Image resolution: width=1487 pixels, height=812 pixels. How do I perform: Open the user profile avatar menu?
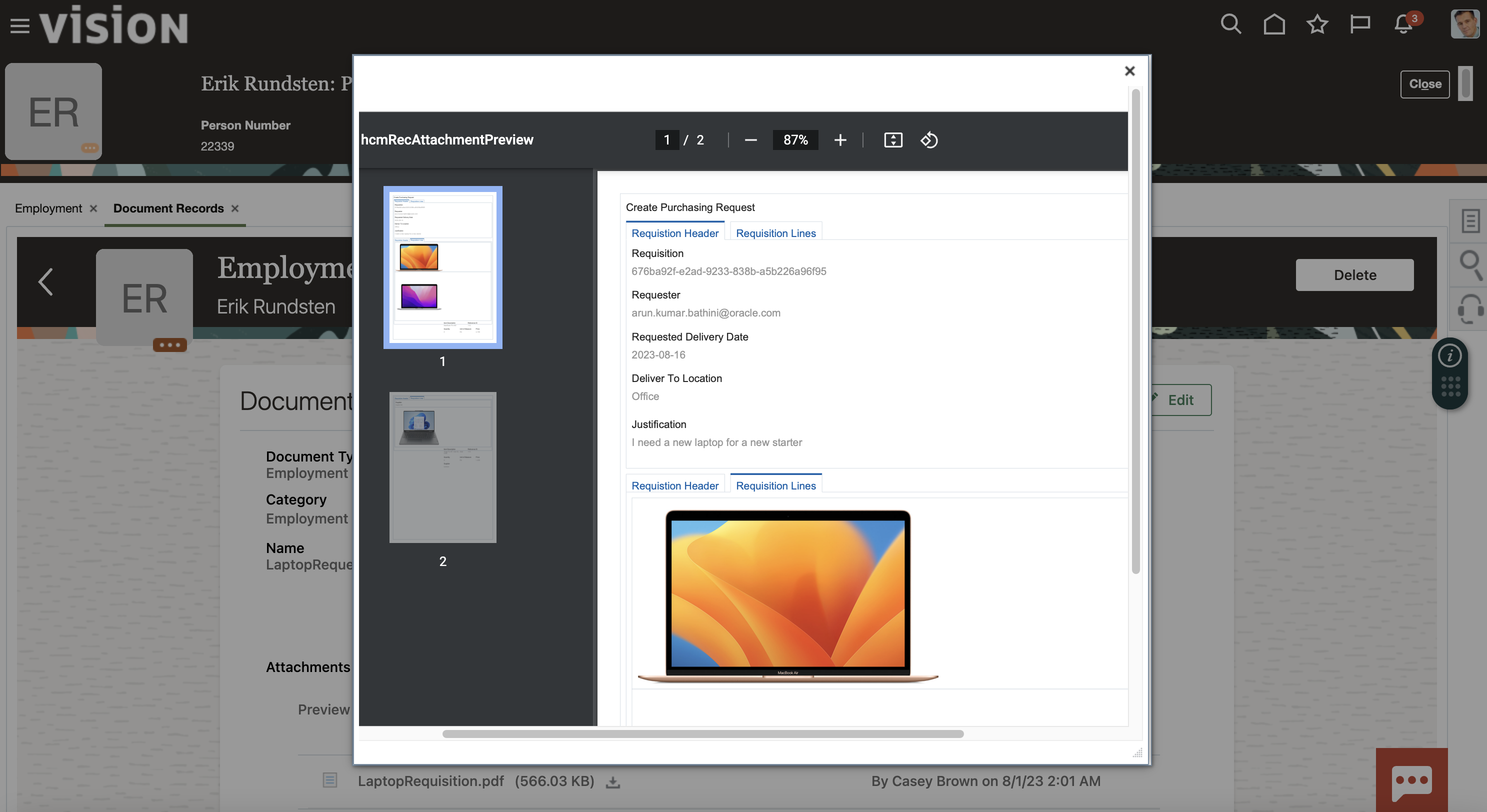pyautogui.click(x=1464, y=25)
